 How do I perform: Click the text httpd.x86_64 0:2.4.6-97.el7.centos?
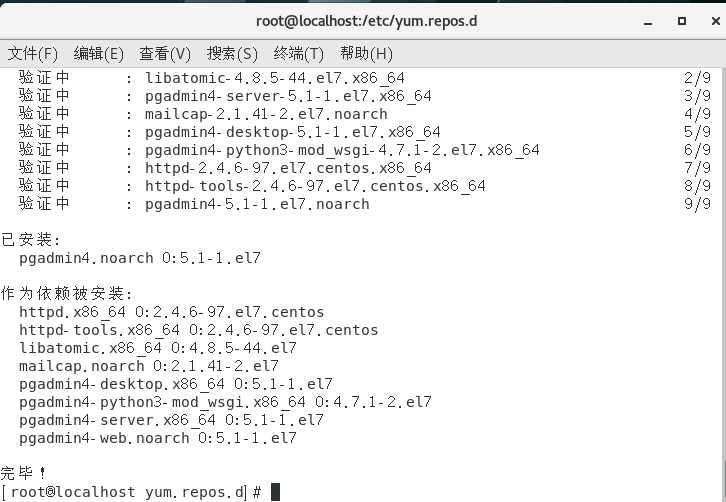(171, 312)
